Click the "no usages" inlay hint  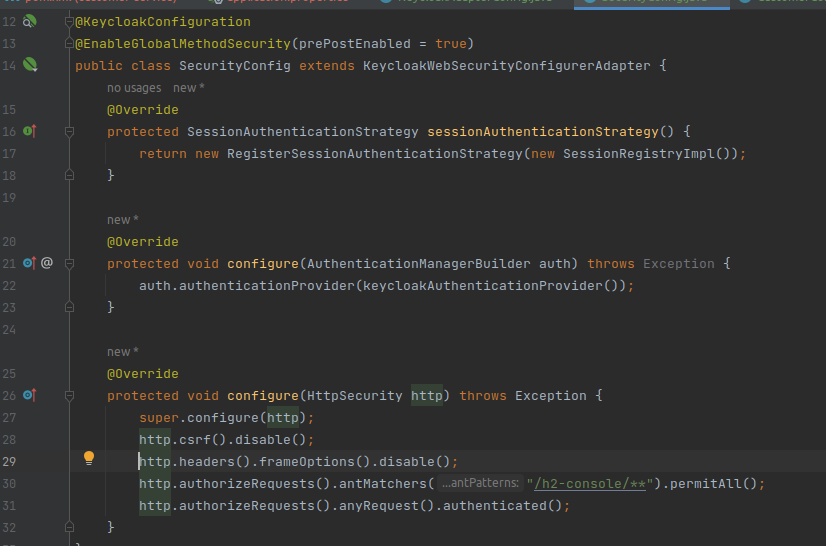(134, 88)
